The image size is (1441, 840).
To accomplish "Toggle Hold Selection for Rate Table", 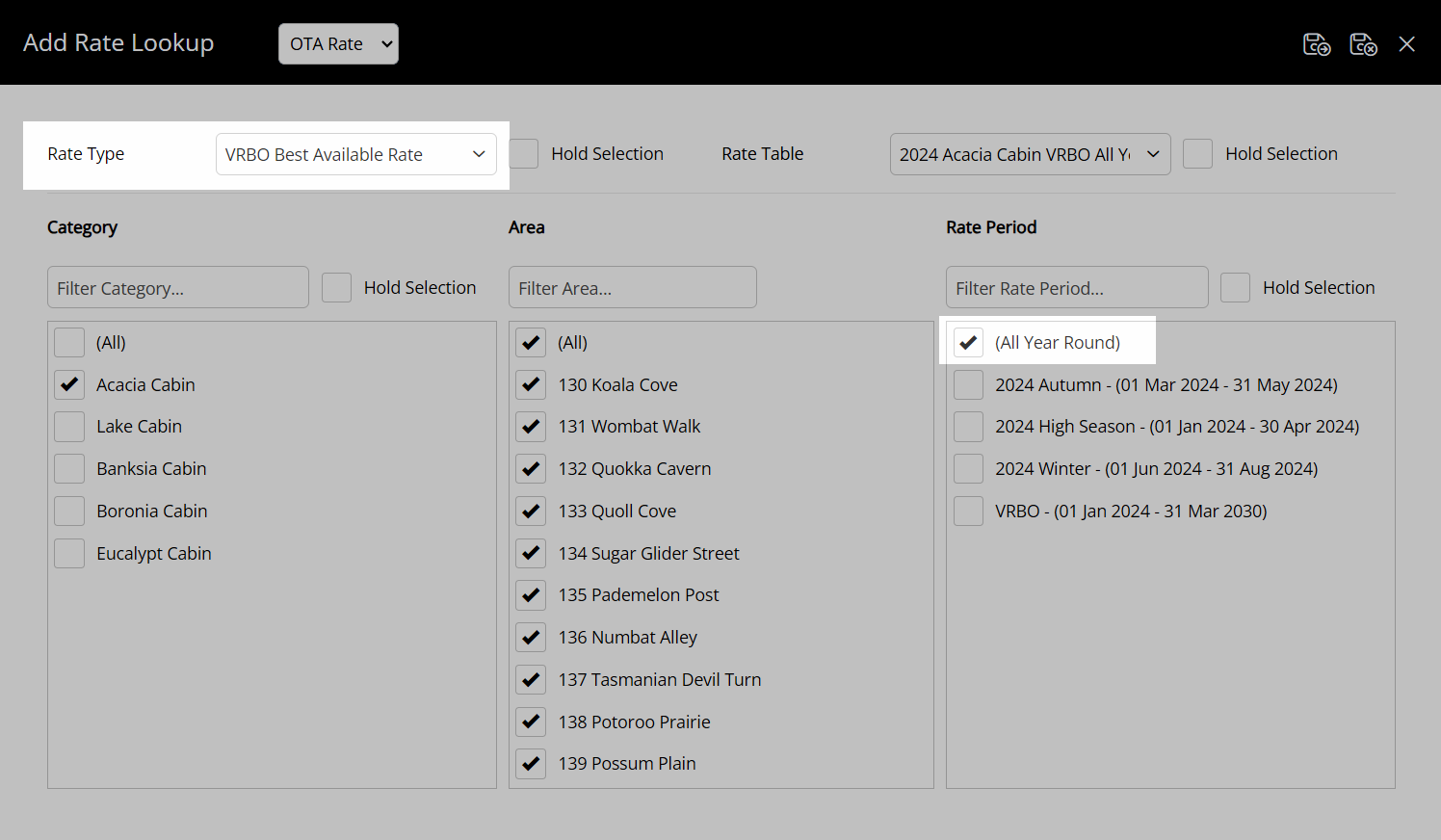I will [1197, 154].
